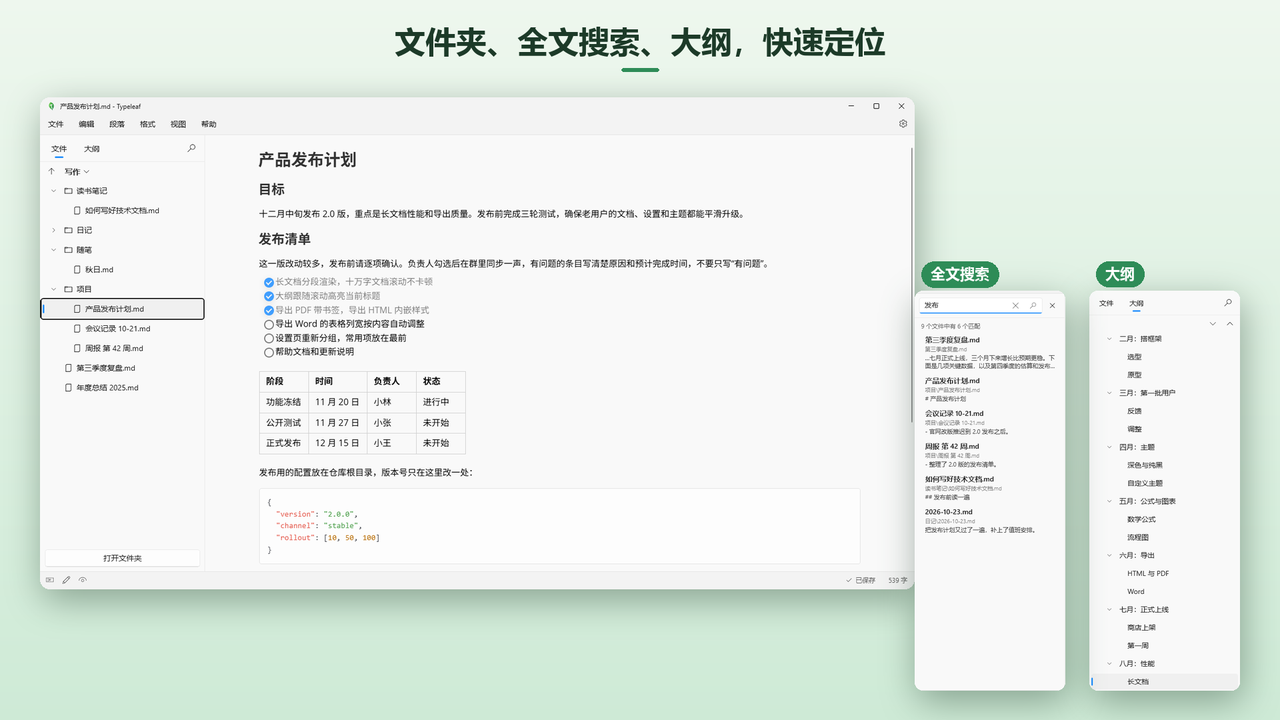Click the pencil edit icon in status bar
The width and height of the screenshot is (1280, 720).
coord(66,580)
